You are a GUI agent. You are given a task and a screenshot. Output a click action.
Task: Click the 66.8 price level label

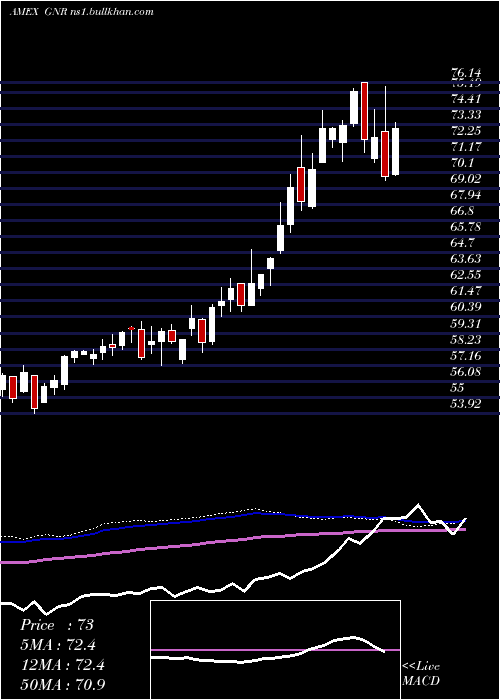[x=462, y=211]
